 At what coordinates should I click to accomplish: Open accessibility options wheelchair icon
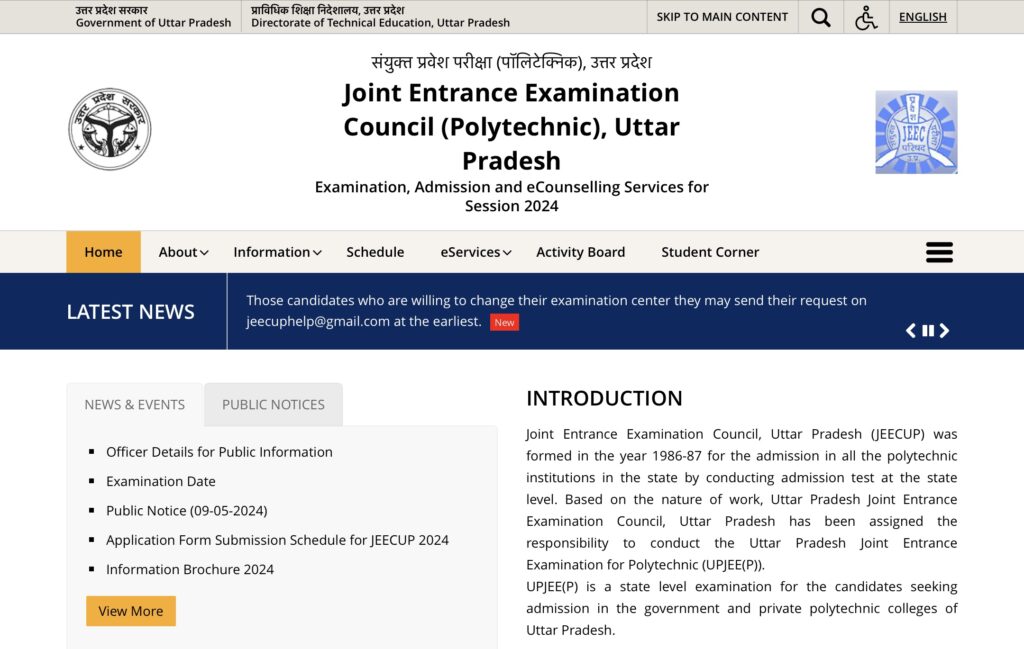click(x=865, y=18)
